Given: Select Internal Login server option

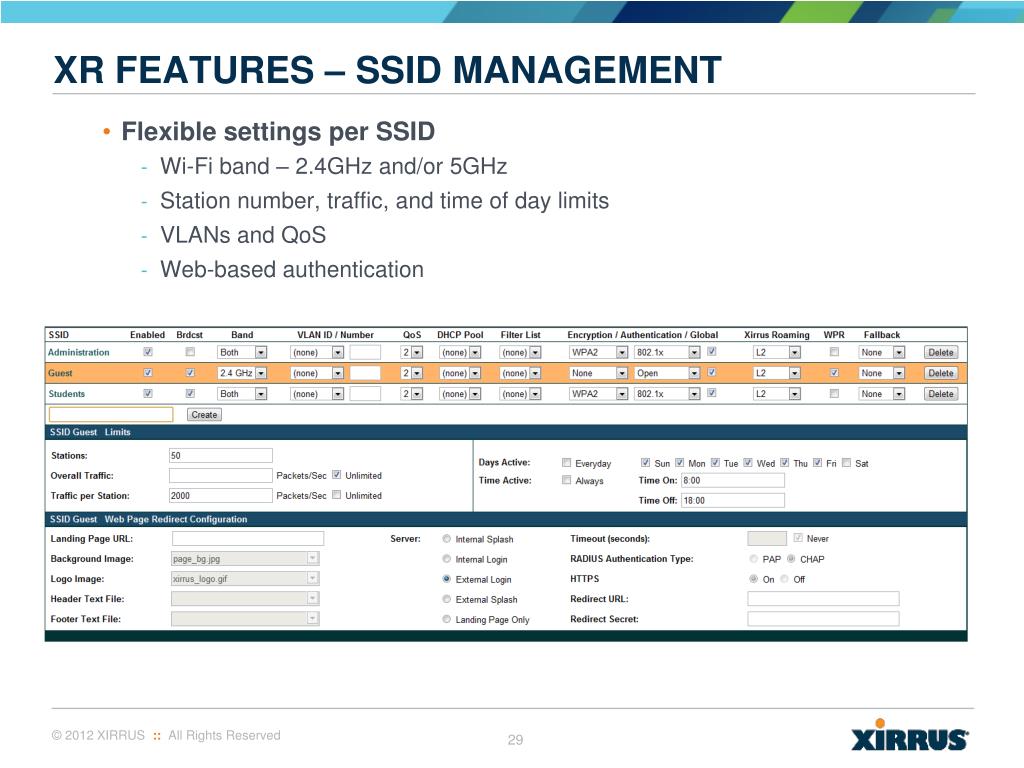Looking at the screenshot, I should pyautogui.click(x=447, y=559).
